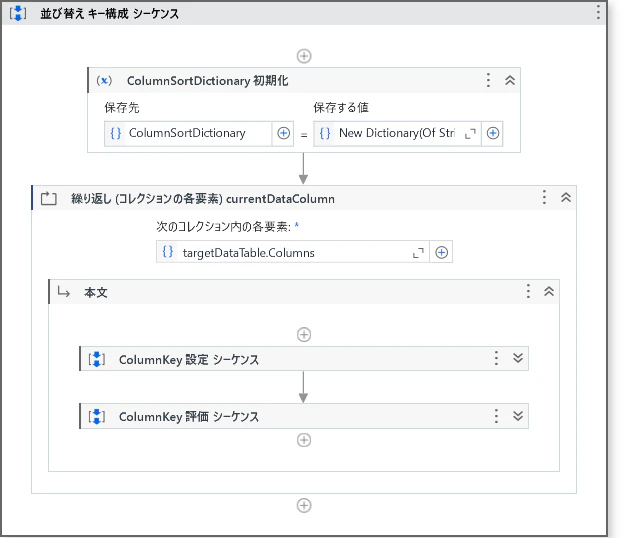The image size is (630, 538).
Task: Click the sequence icon beside 並び替え キー構成 シーケンス
Action: [x=18, y=13]
